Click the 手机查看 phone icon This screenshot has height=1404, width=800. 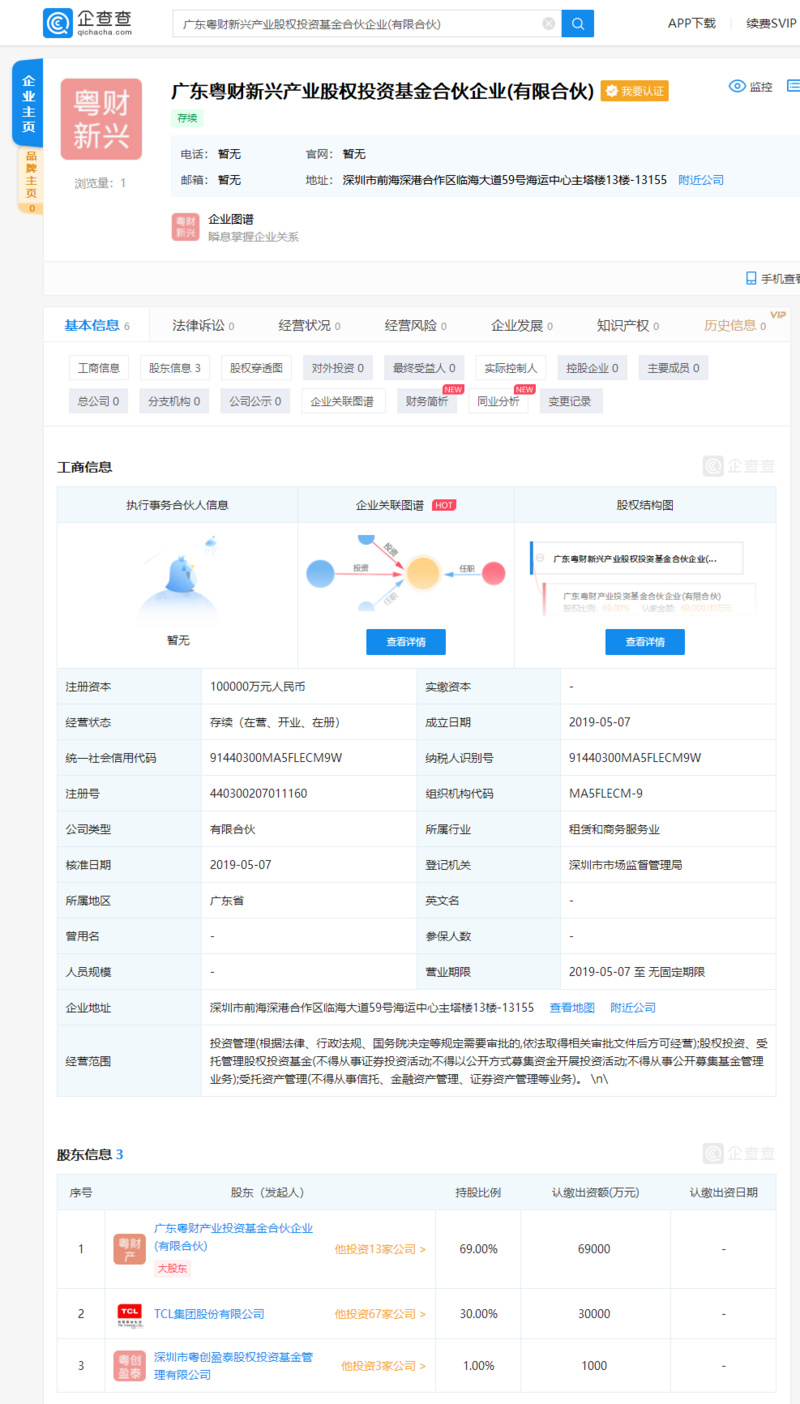coord(750,276)
